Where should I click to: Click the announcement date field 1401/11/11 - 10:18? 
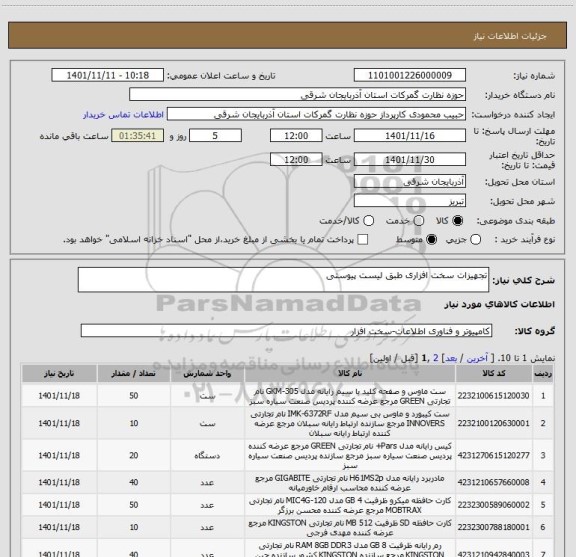pos(108,75)
